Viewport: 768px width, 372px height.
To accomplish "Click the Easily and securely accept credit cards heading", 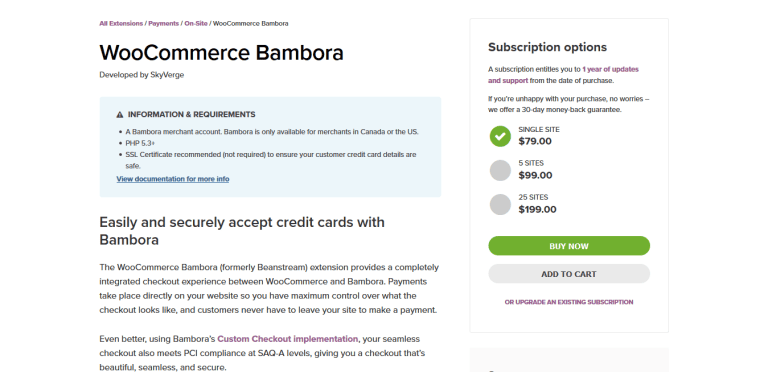I will [242, 231].
